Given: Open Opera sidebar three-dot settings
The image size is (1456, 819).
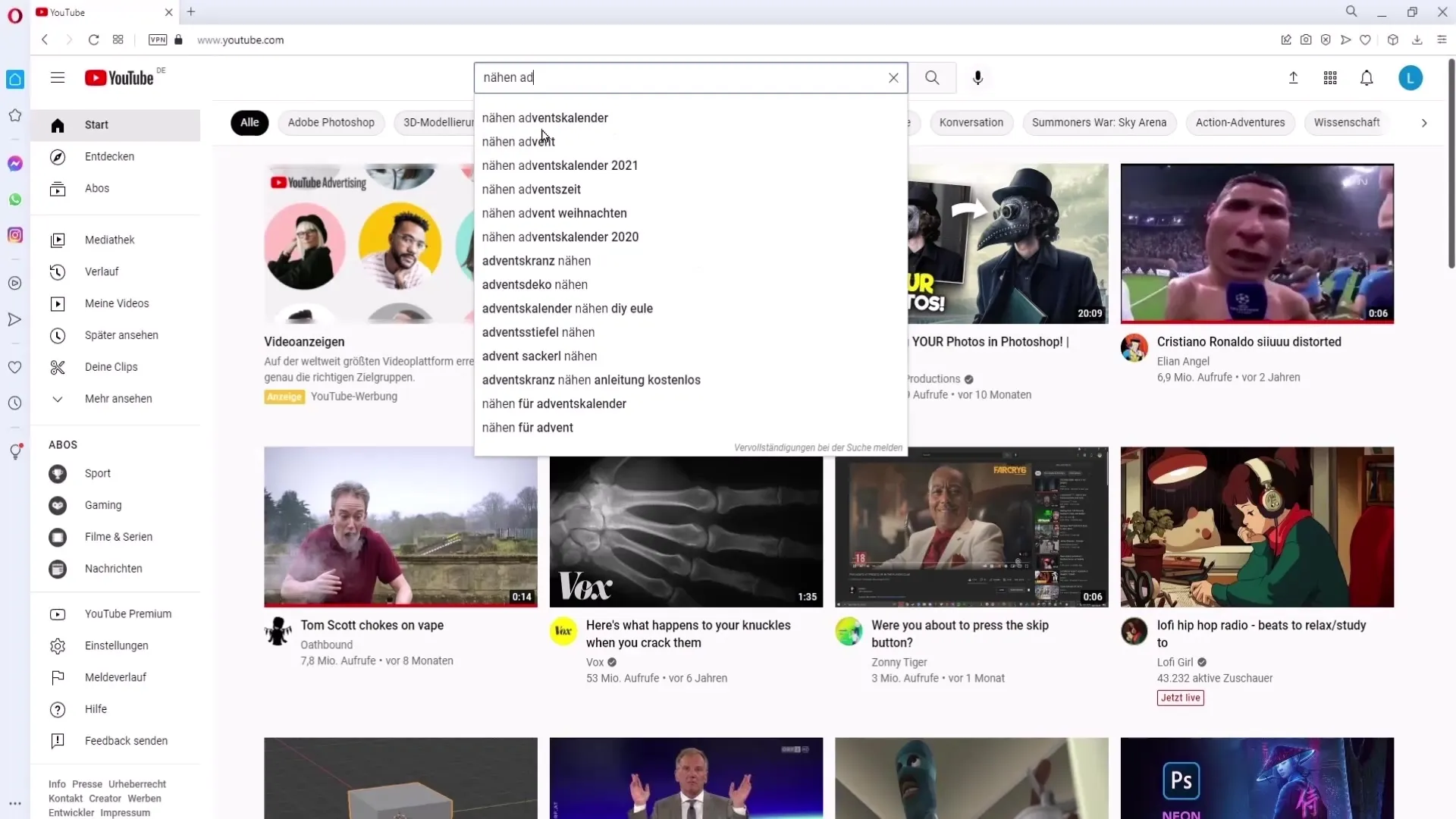Looking at the screenshot, I should (15, 803).
